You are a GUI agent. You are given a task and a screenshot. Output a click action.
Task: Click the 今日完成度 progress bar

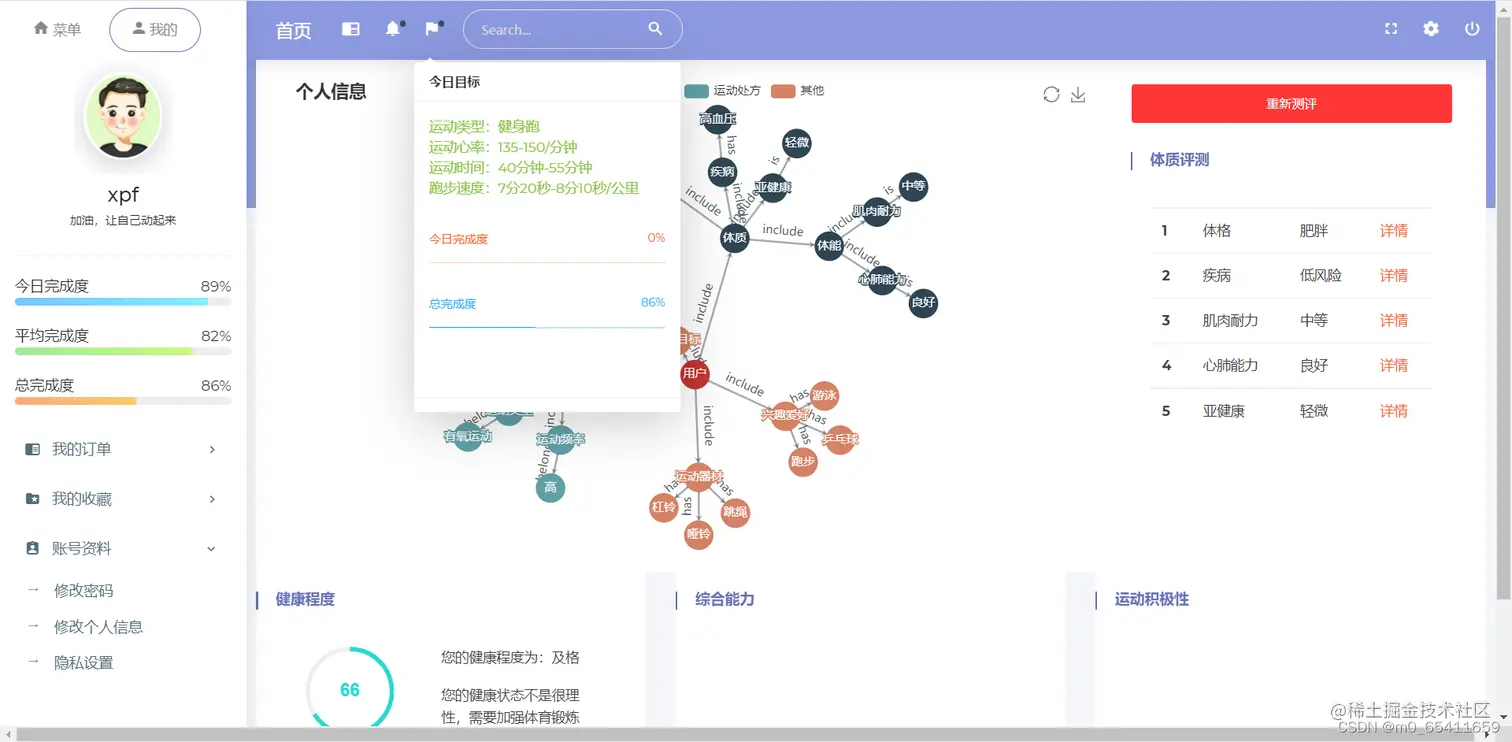click(122, 300)
